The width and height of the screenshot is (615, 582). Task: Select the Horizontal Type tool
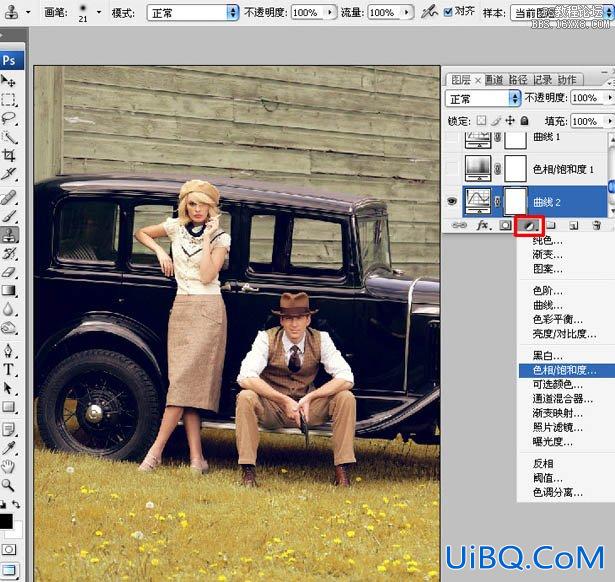tap(8, 369)
